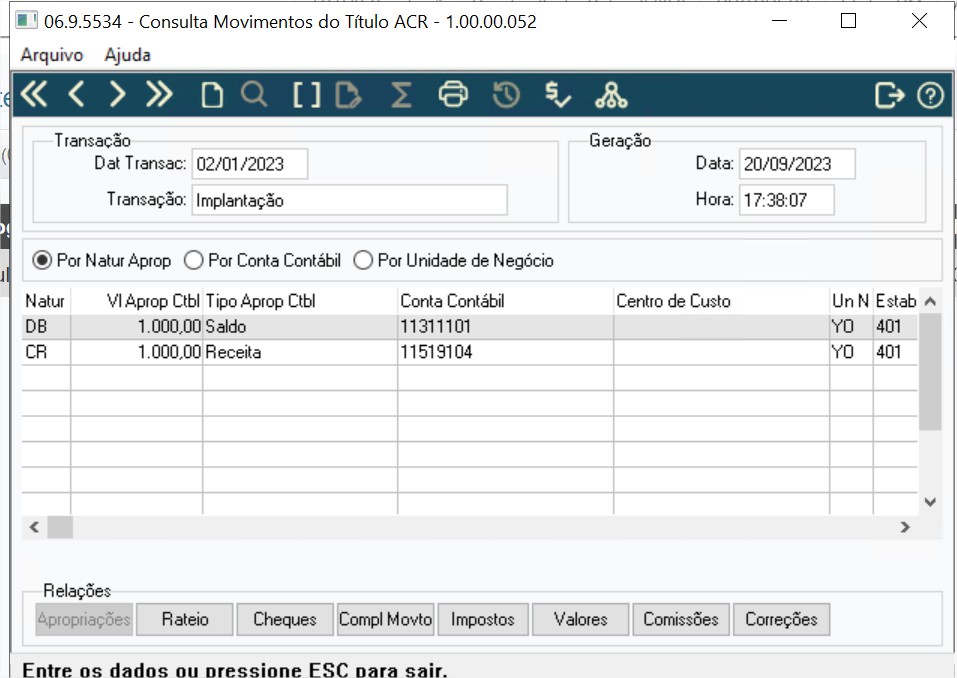Click the horizontal scrollbar thumb
Image resolution: width=957 pixels, height=678 pixels.
(x=60, y=527)
